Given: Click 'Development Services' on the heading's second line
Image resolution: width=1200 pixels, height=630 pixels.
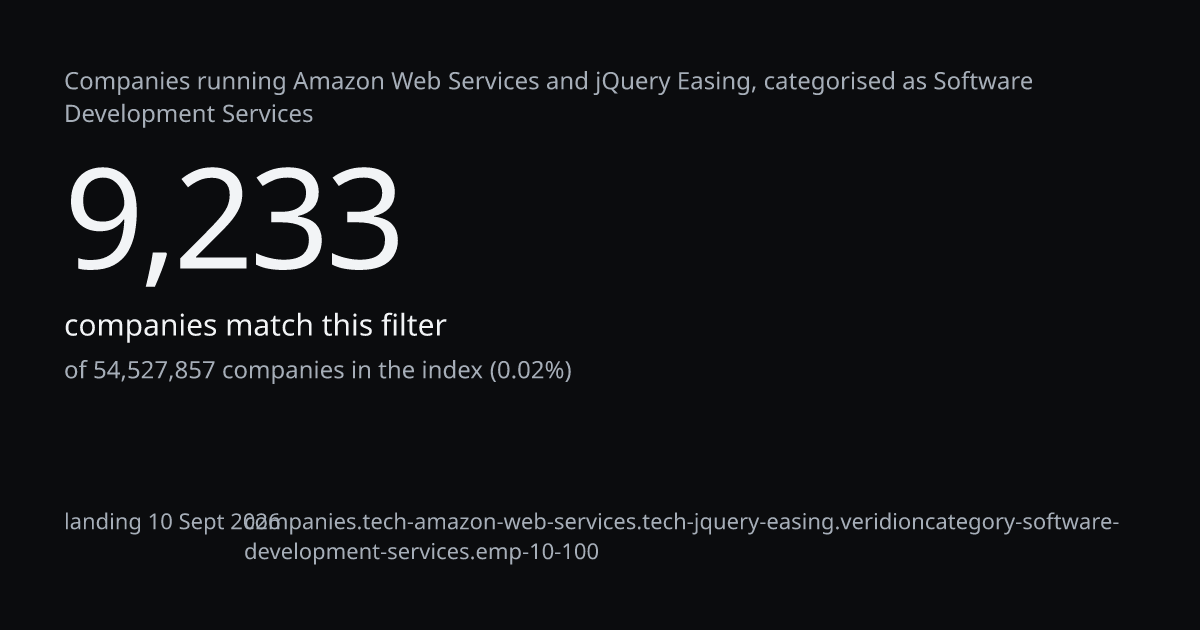Looking at the screenshot, I should (189, 114).
